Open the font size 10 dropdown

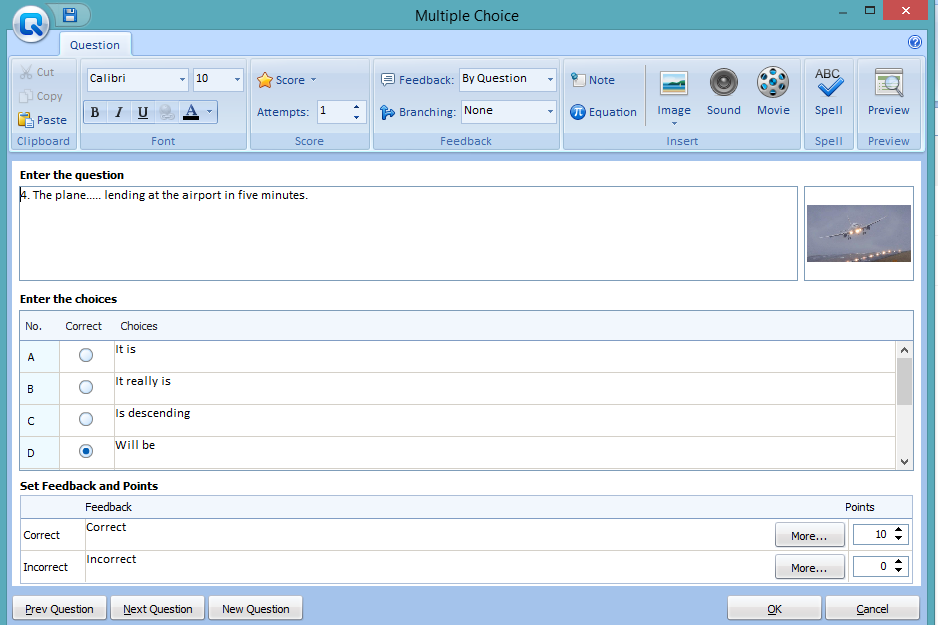click(237, 79)
